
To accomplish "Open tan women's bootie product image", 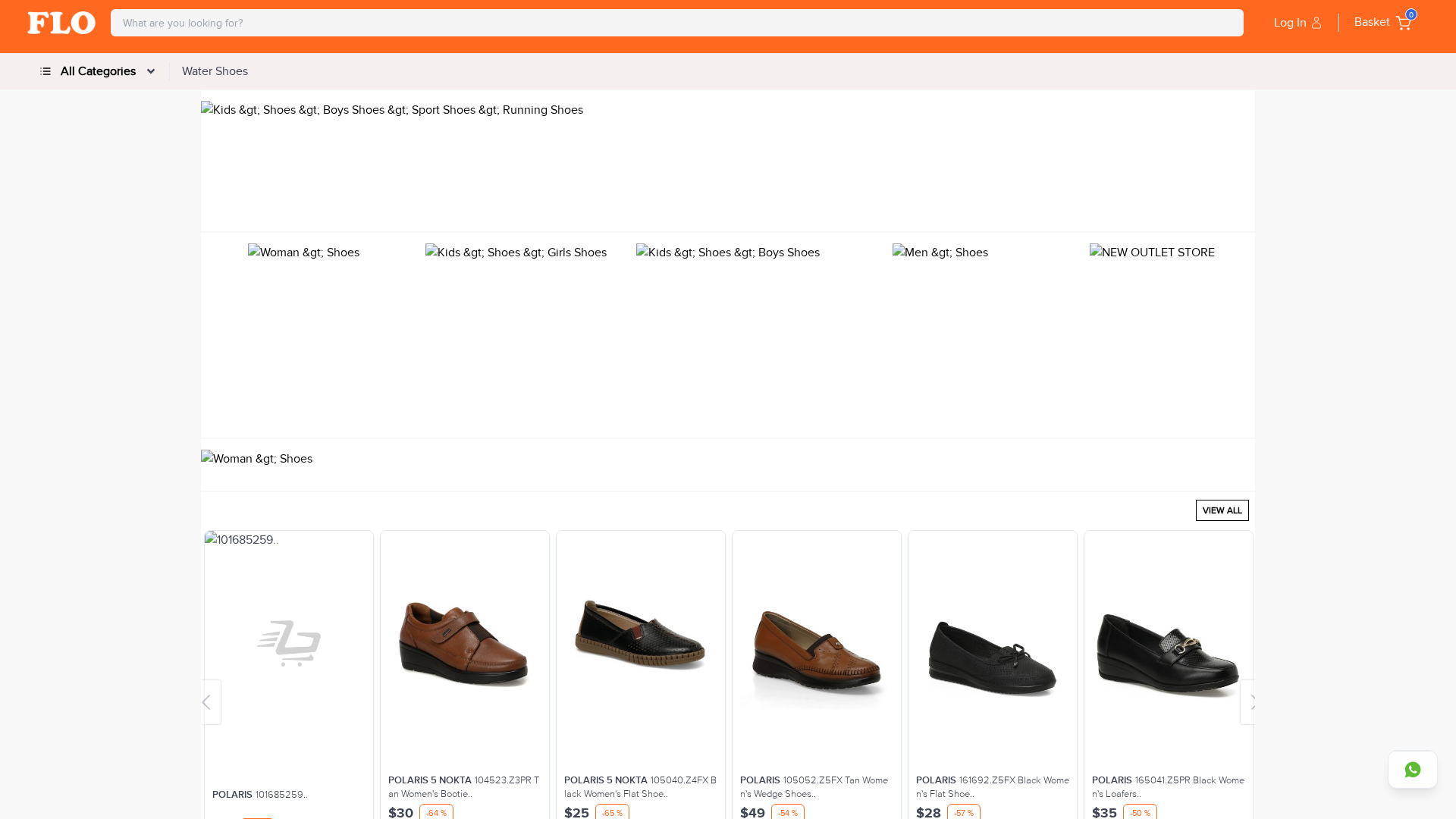I will click(x=464, y=645).
